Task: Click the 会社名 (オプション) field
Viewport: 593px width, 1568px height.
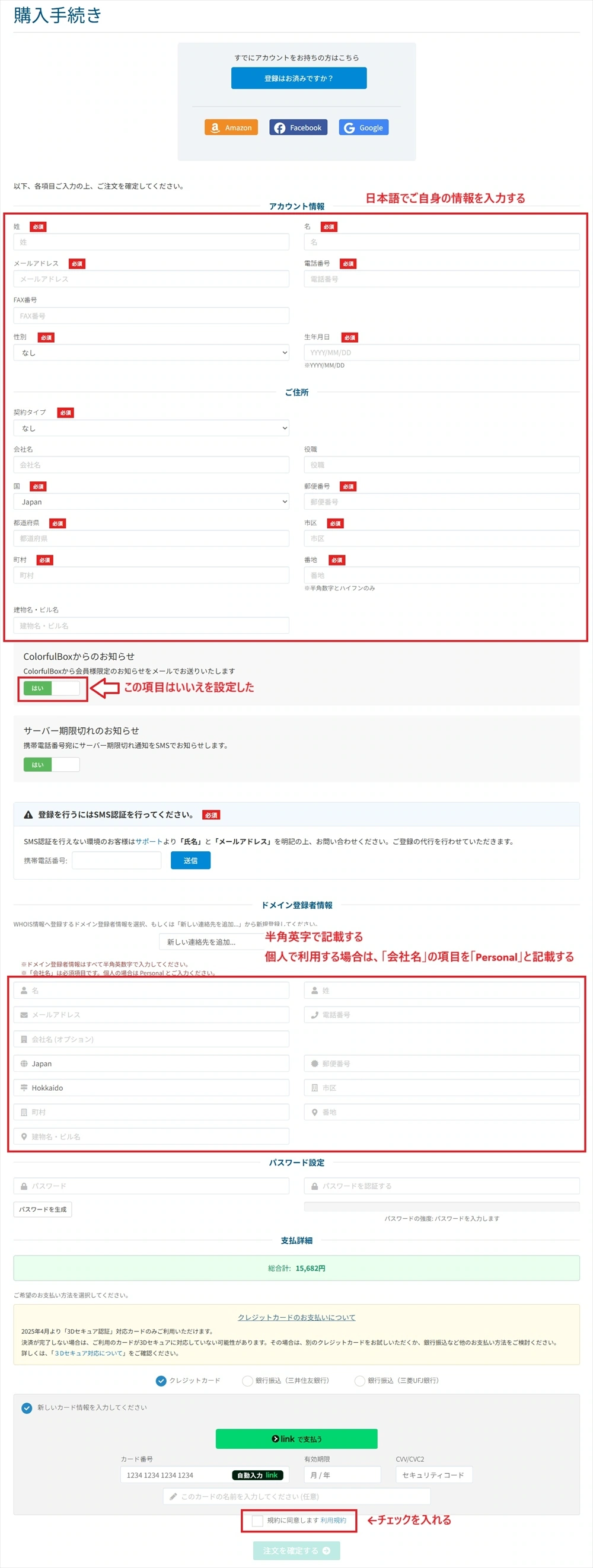Action: point(151,1039)
